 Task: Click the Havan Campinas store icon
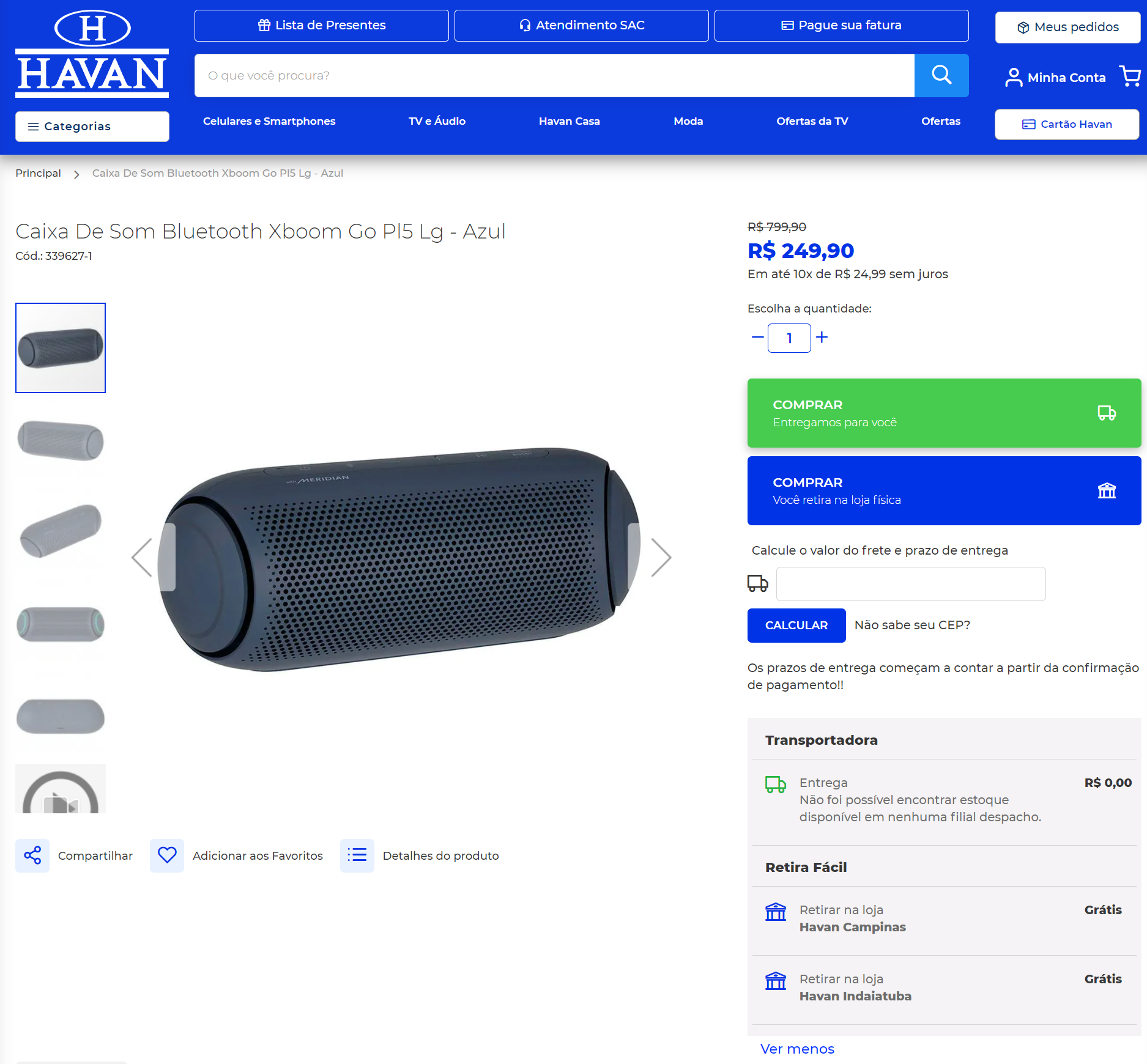coord(776,912)
